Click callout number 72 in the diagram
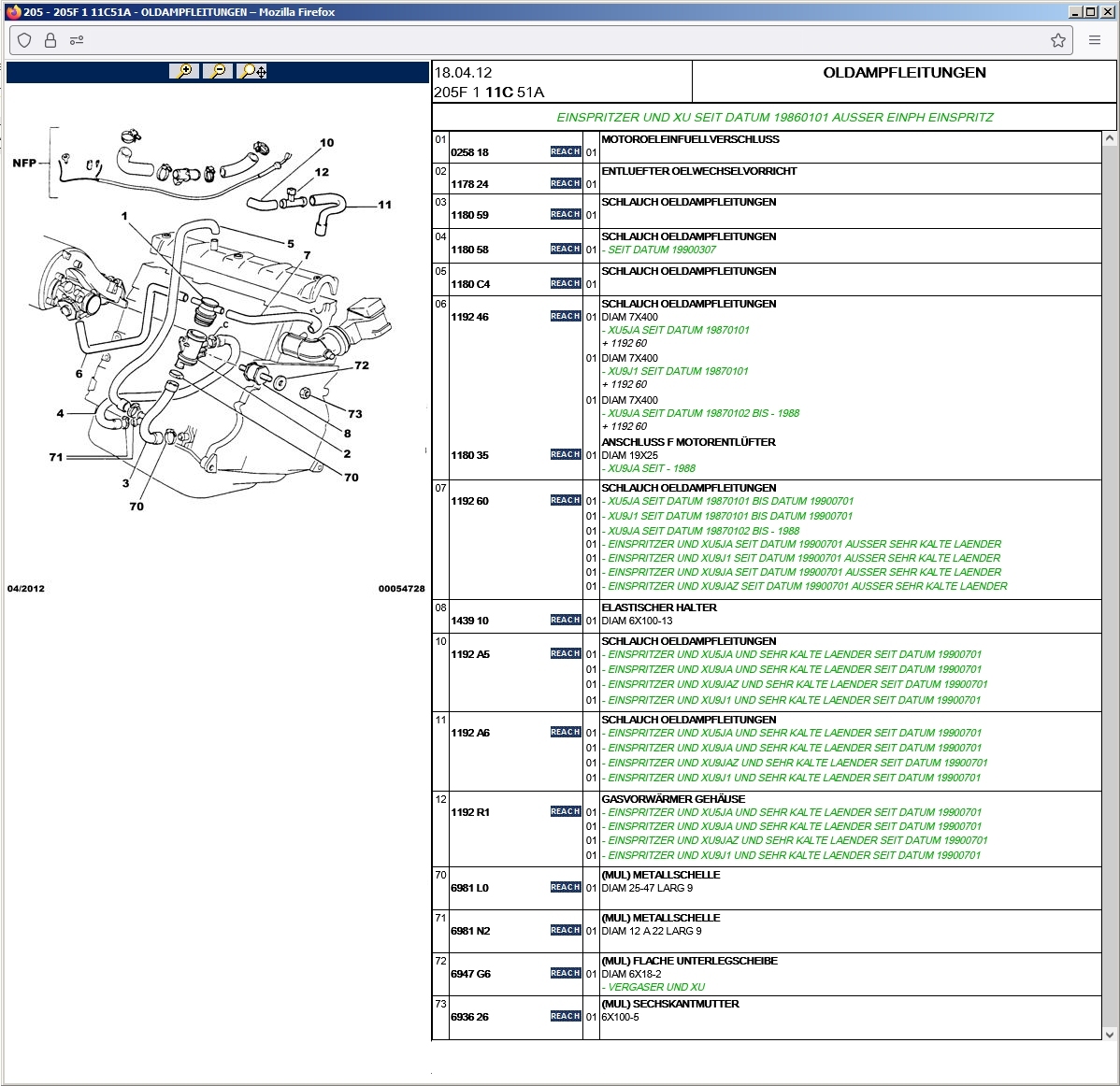 pyautogui.click(x=362, y=365)
